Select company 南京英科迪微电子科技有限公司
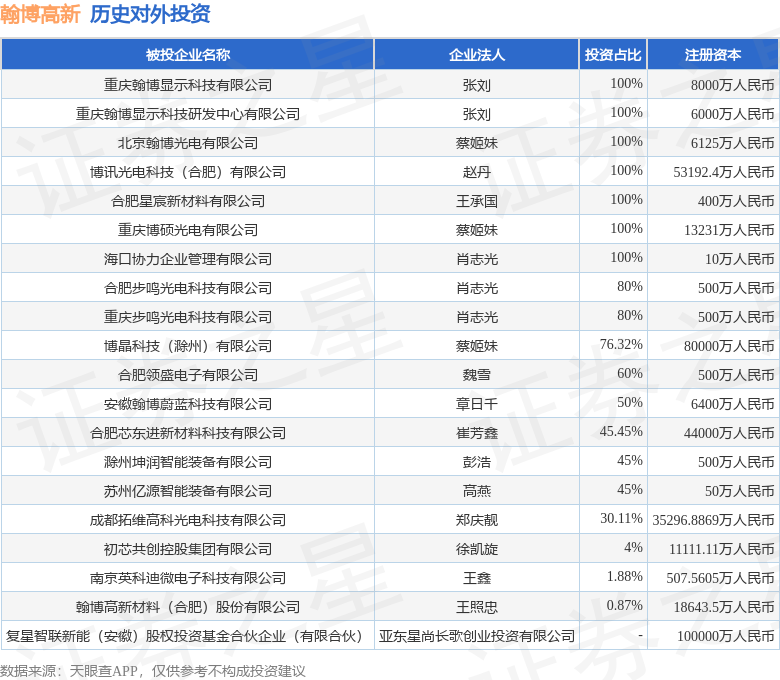The height and width of the screenshot is (680, 780). (x=188, y=578)
